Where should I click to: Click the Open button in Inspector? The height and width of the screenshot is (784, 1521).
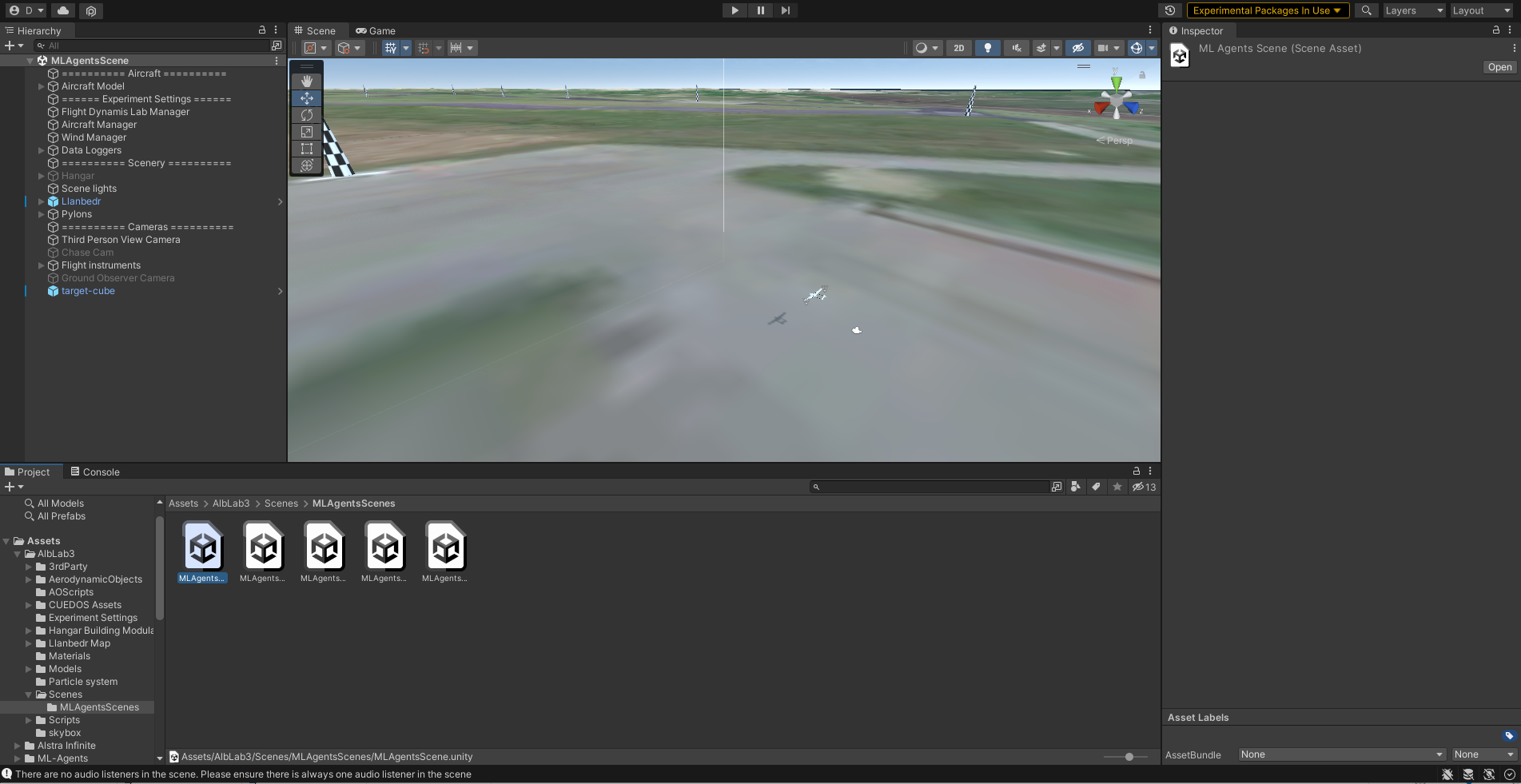(x=1499, y=67)
